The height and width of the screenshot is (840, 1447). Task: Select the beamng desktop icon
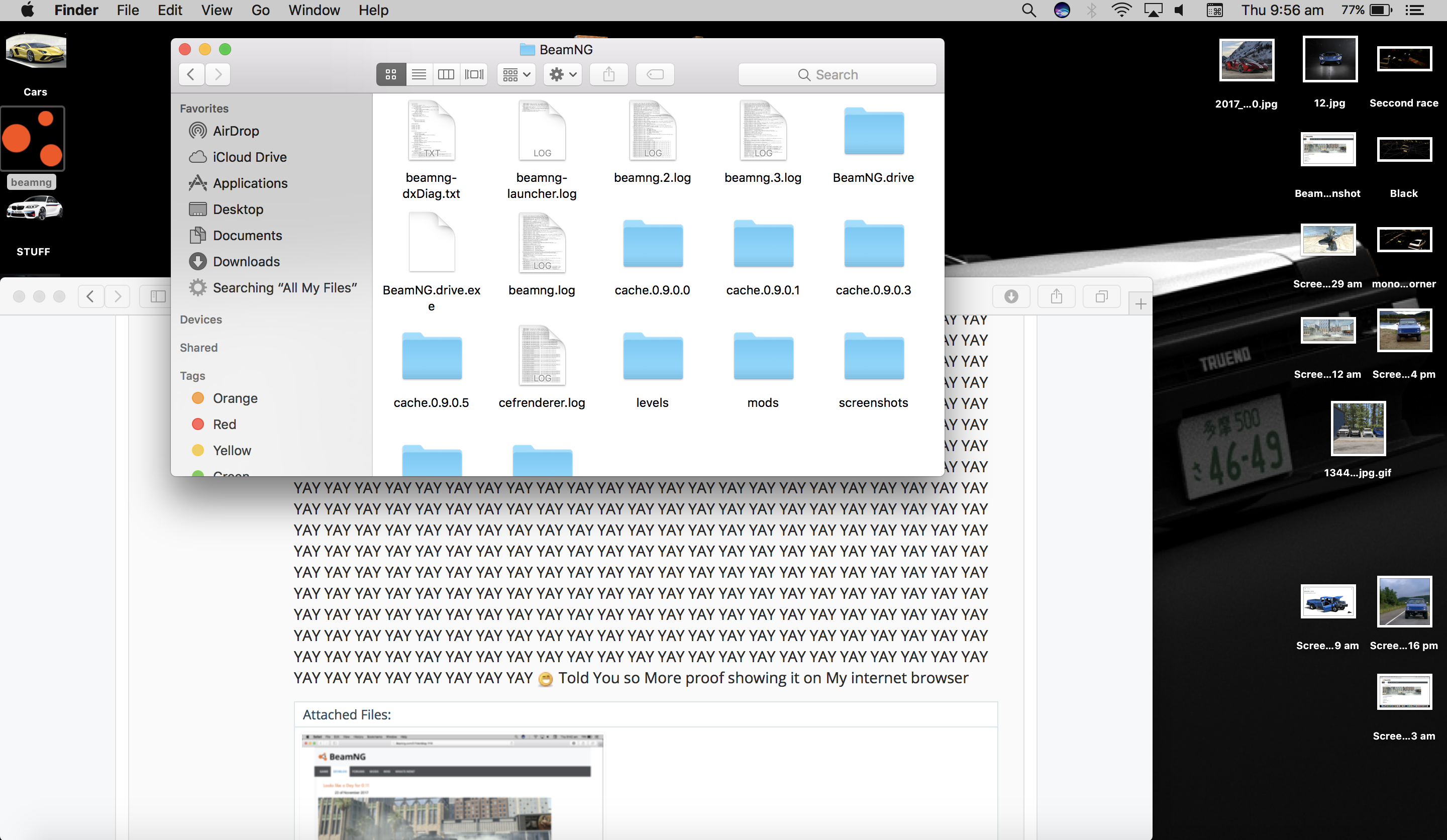[x=32, y=148]
